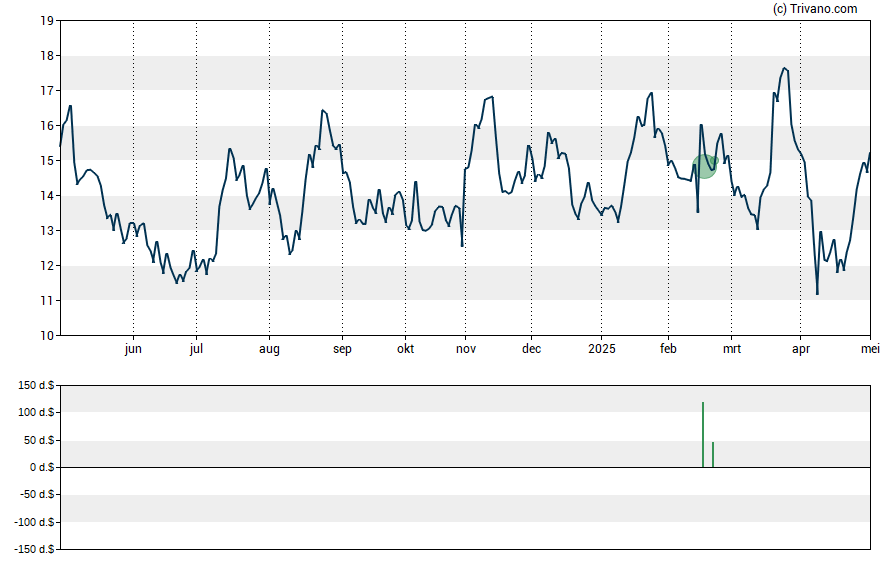Screen dimensions: 888x565
Task: Click the '0 d.$' volume axis label
Action: point(42,467)
